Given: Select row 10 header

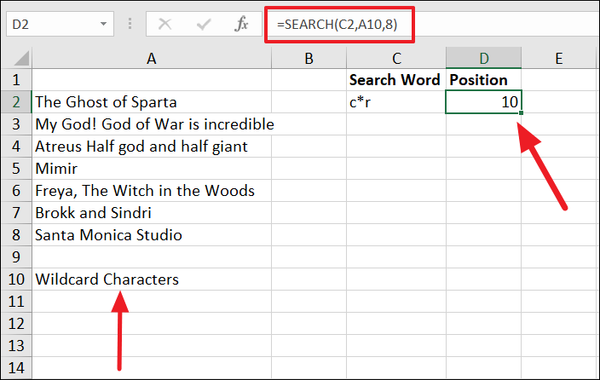Looking at the screenshot, I should (17, 279).
